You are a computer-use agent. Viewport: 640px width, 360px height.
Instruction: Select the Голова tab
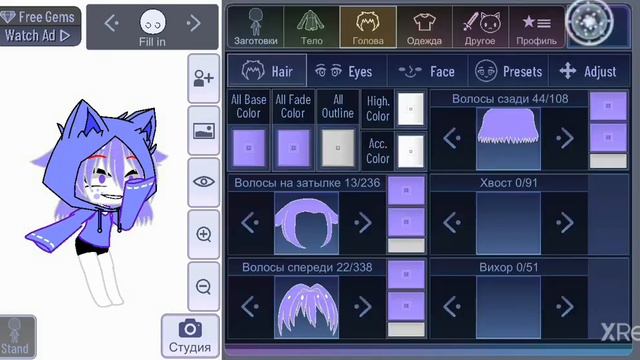pos(368,27)
